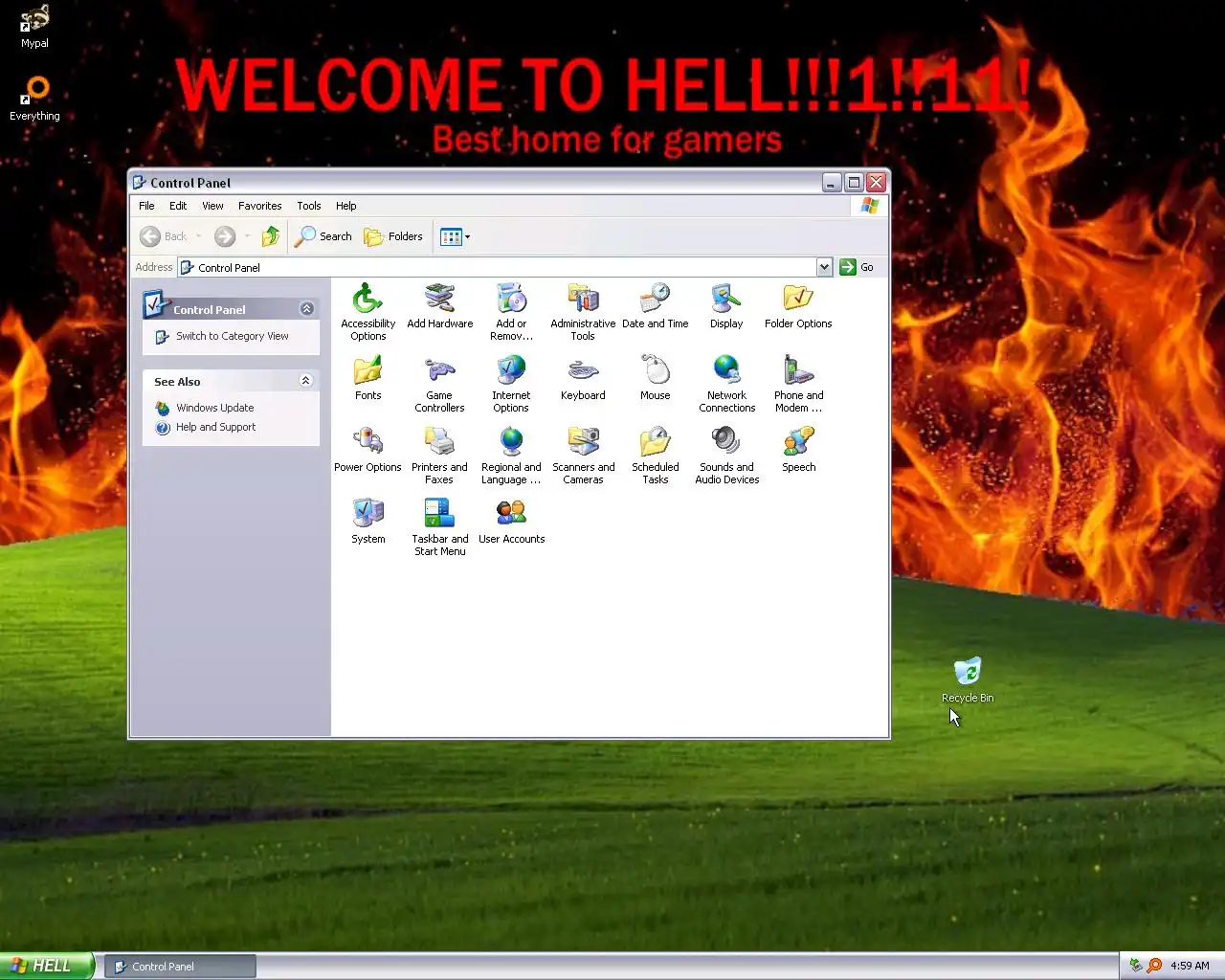Open Game Controllers applet
This screenshot has width=1225, height=980.
click(439, 383)
